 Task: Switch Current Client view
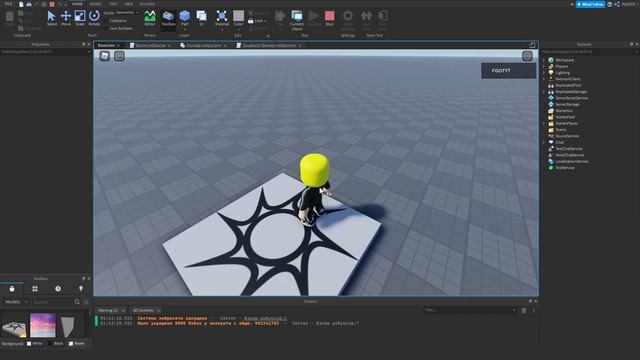pos(297,20)
